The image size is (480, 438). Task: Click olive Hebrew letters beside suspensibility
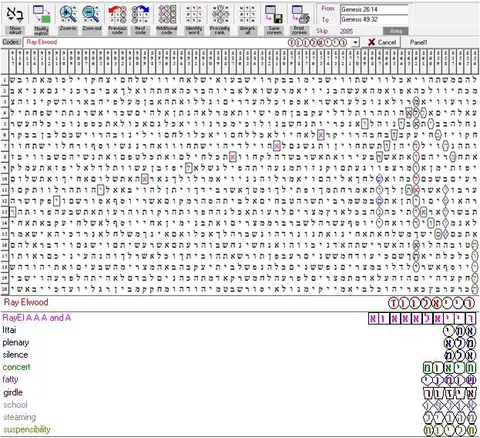coord(449,430)
